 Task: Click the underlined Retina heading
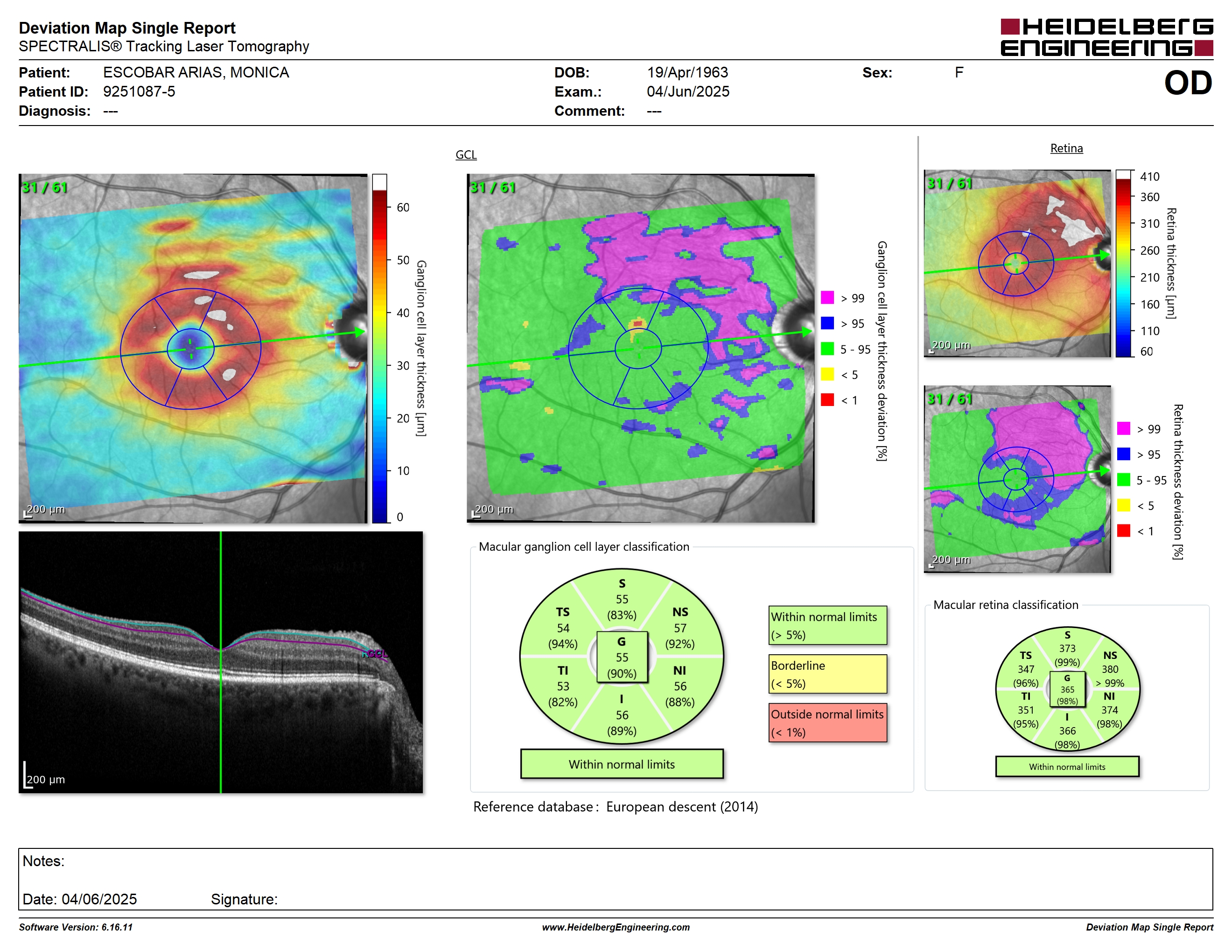point(1066,148)
